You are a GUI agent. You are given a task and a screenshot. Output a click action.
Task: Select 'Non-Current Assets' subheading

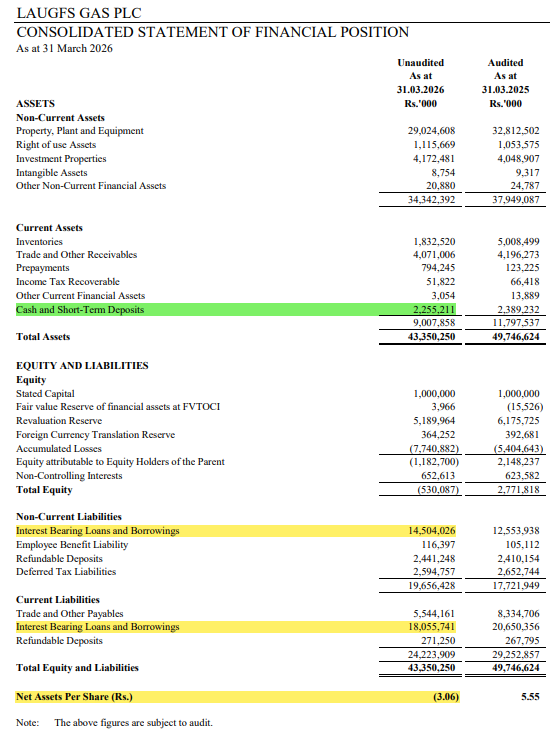click(60, 118)
